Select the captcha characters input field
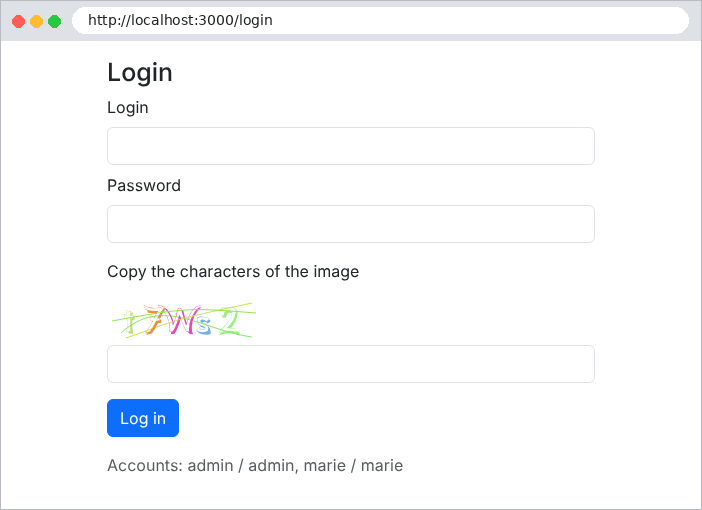Screen dimensions: 702x510 click(x=351, y=364)
